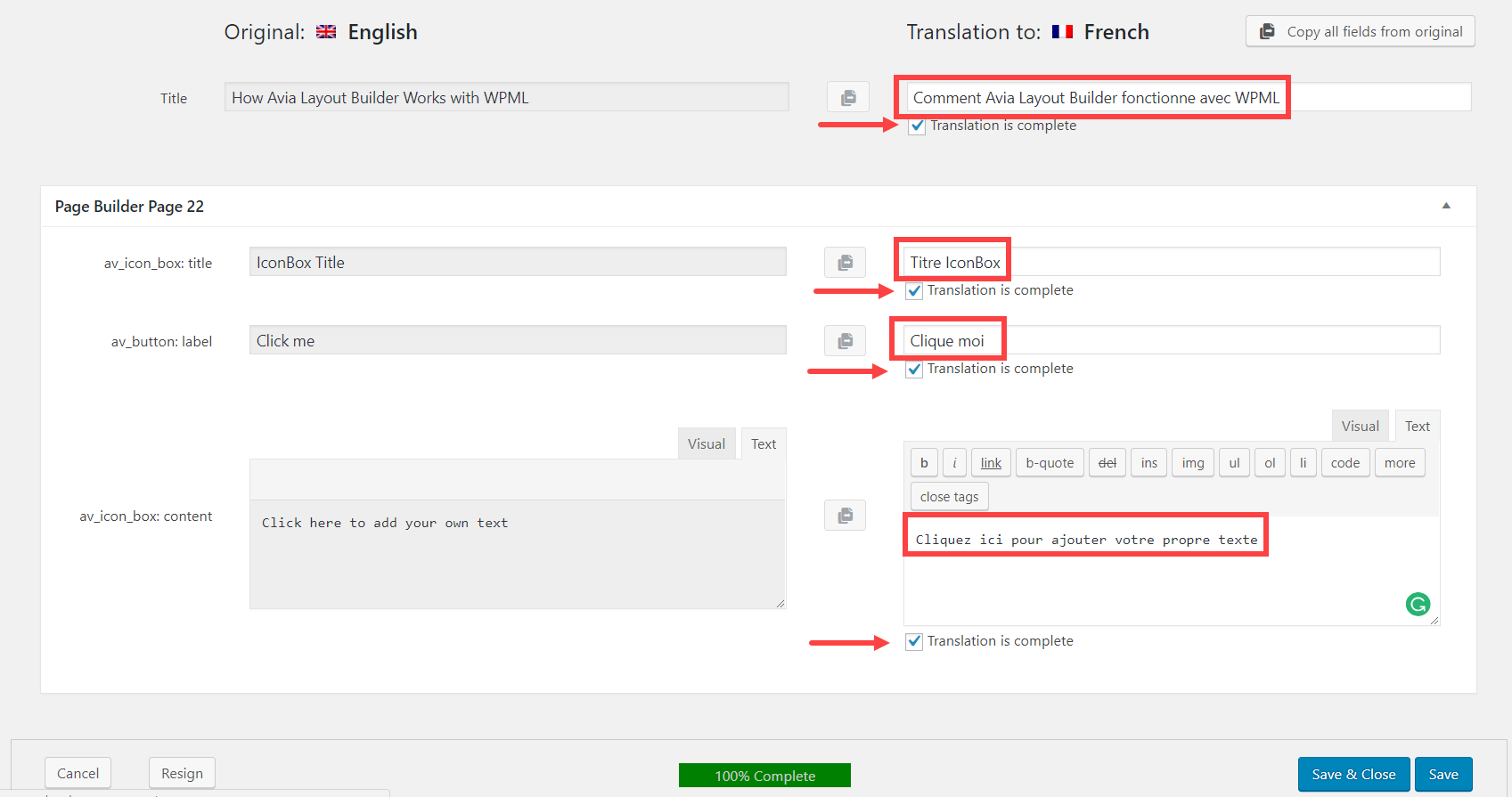
Task: Click the Resign button
Action: tap(182, 773)
